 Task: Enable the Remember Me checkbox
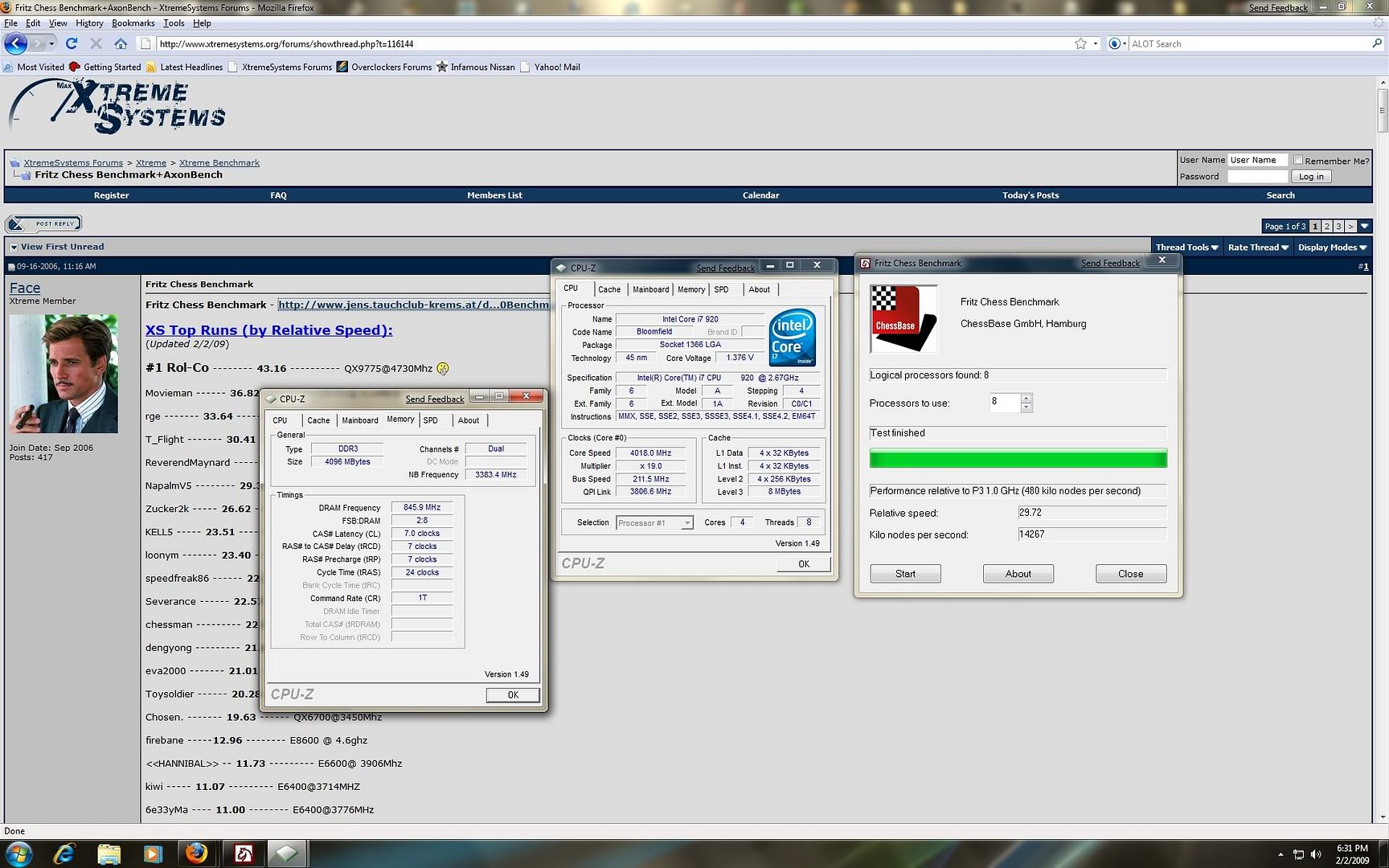click(1298, 160)
